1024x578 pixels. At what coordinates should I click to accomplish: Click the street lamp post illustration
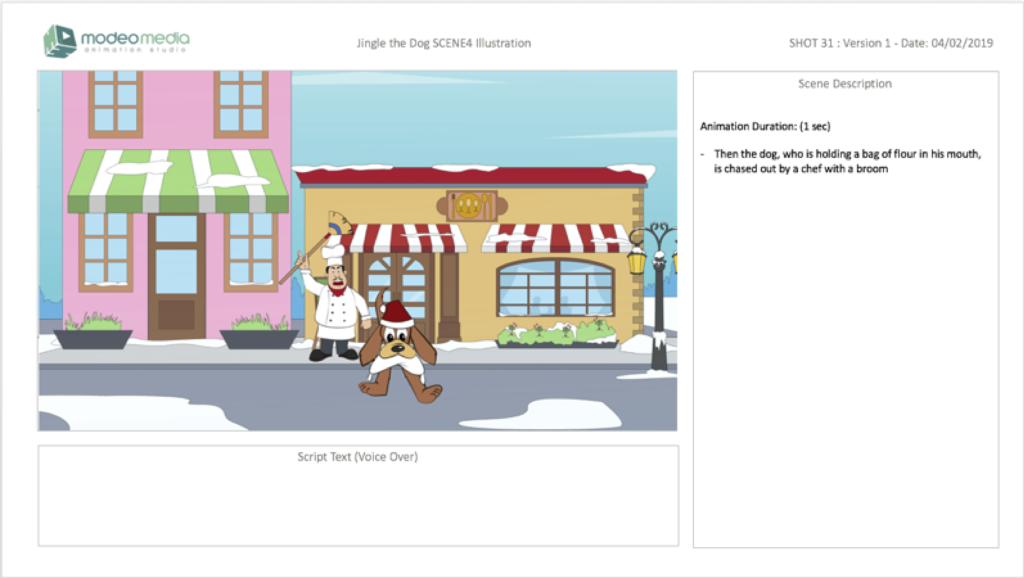pos(656,298)
